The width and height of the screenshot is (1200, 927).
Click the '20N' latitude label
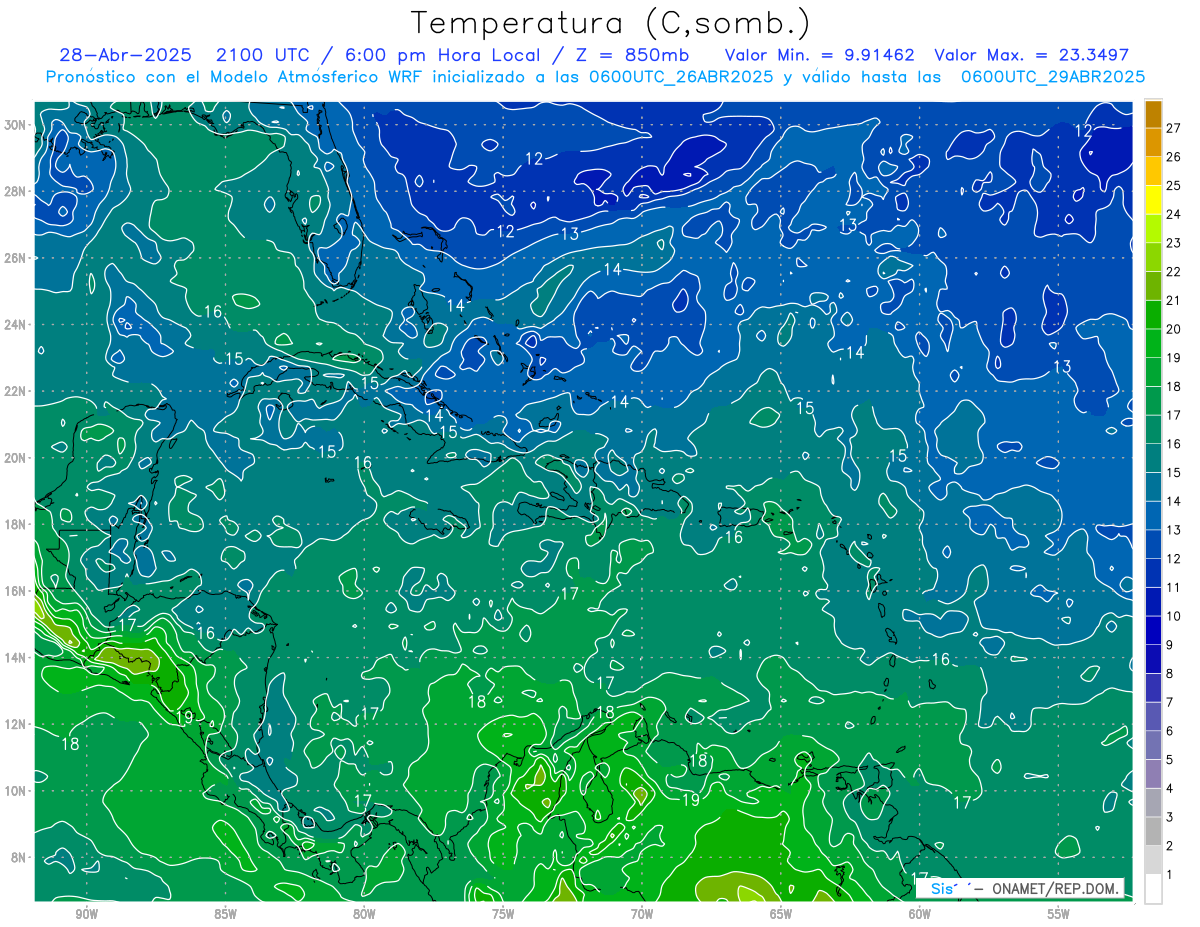(x=17, y=458)
